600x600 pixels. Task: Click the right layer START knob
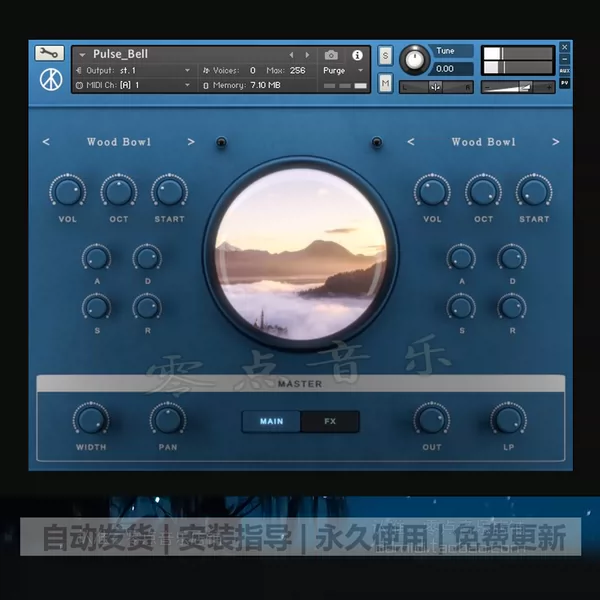[x=534, y=191]
